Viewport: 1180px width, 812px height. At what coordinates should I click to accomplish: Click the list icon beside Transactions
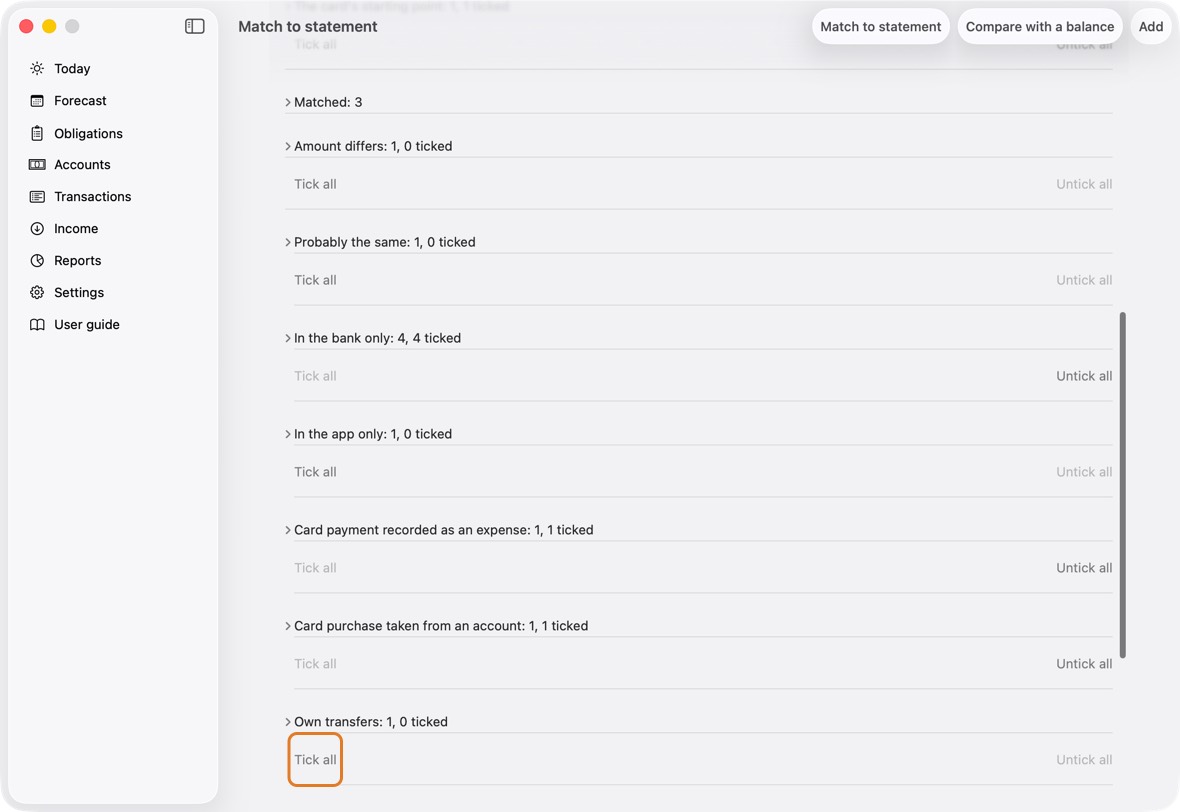(37, 196)
